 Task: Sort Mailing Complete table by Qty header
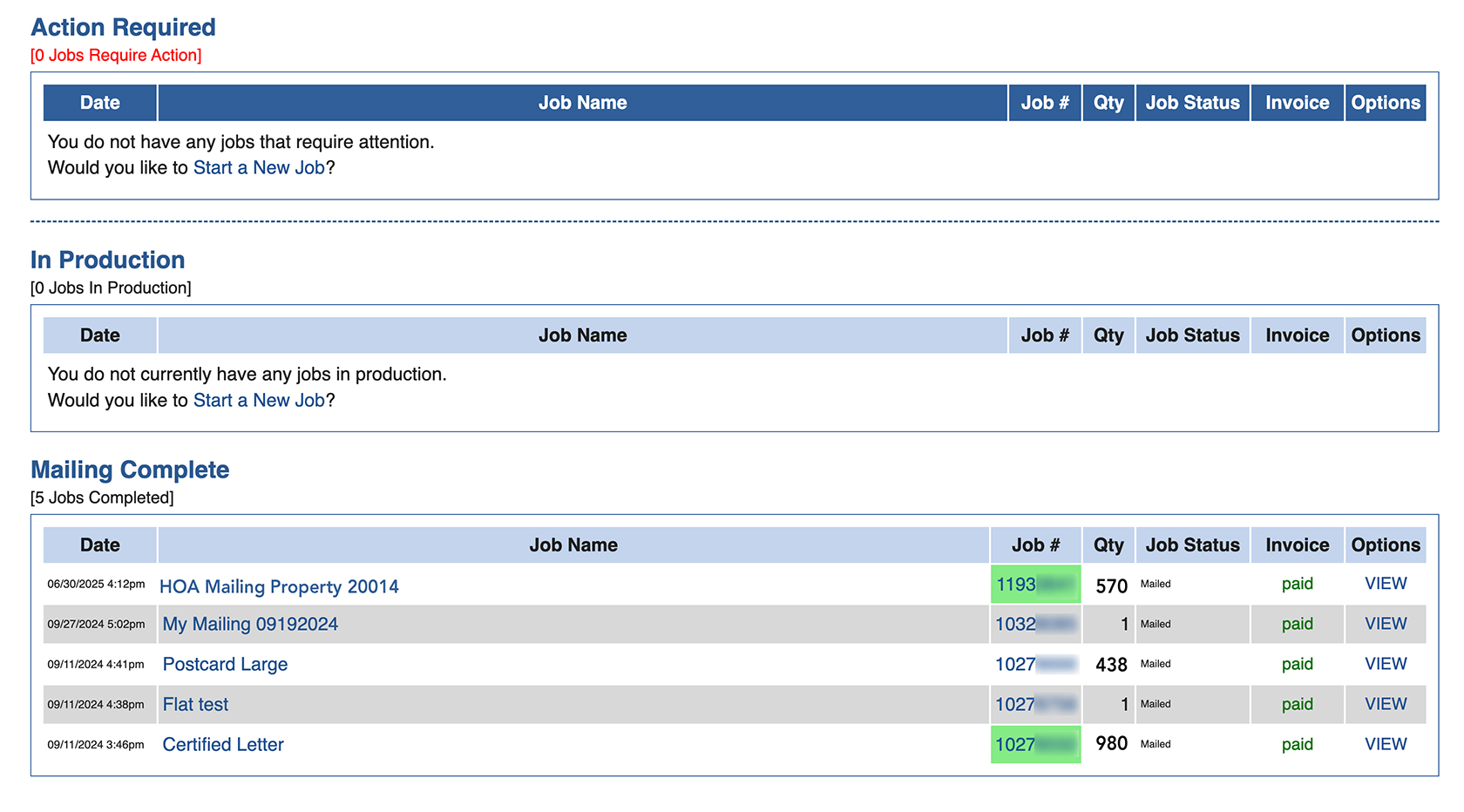pyautogui.click(x=1108, y=545)
